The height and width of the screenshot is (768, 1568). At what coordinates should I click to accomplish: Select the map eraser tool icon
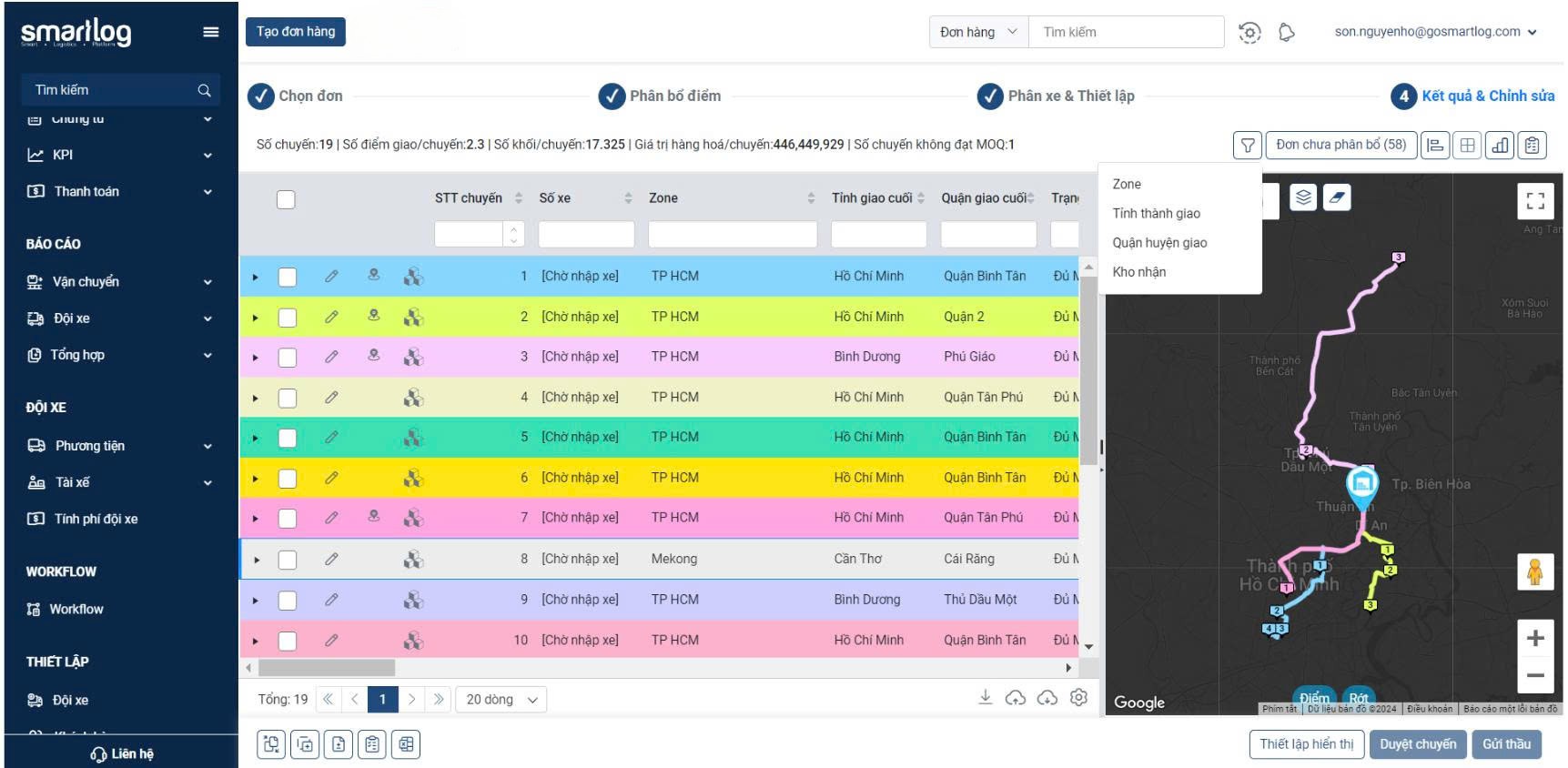click(x=1337, y=197)
